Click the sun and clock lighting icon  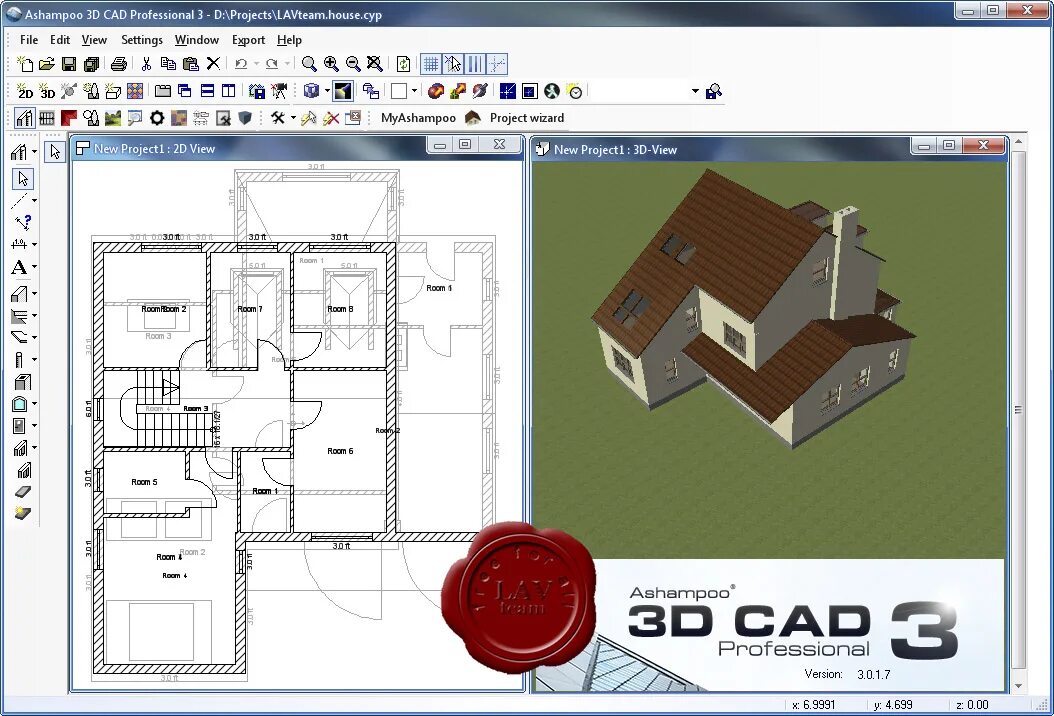coord(575,91)
